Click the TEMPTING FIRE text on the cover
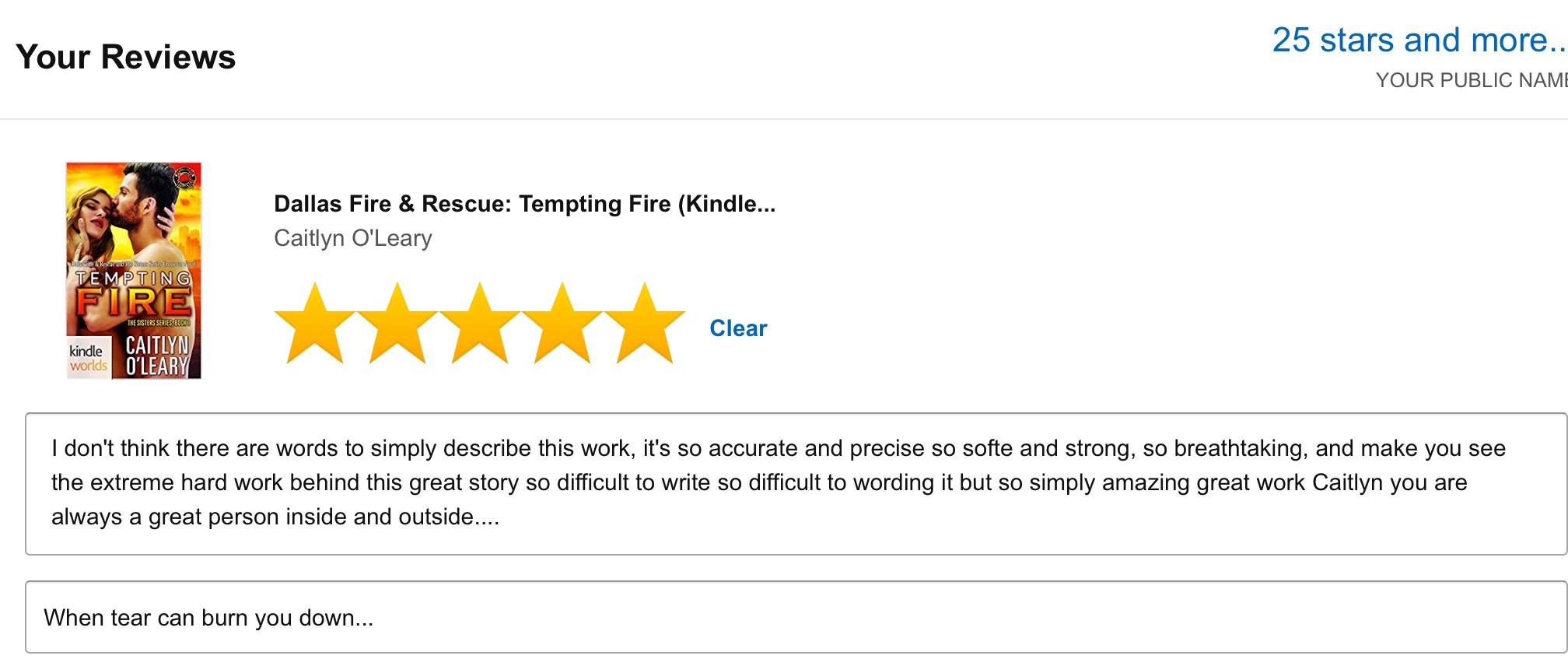Viewport: 1568px width, 666px height. pyautogui.click(x=134, y=294)
